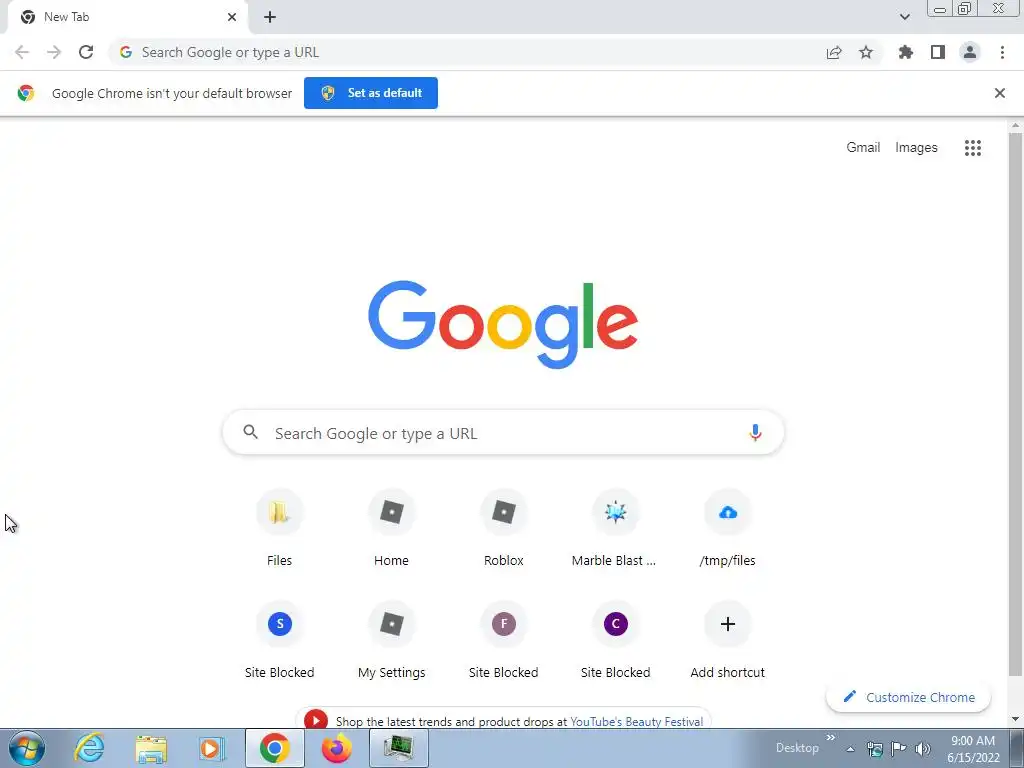Open the My Settings shortcut

pyautogui.click(x=391, y=641)
